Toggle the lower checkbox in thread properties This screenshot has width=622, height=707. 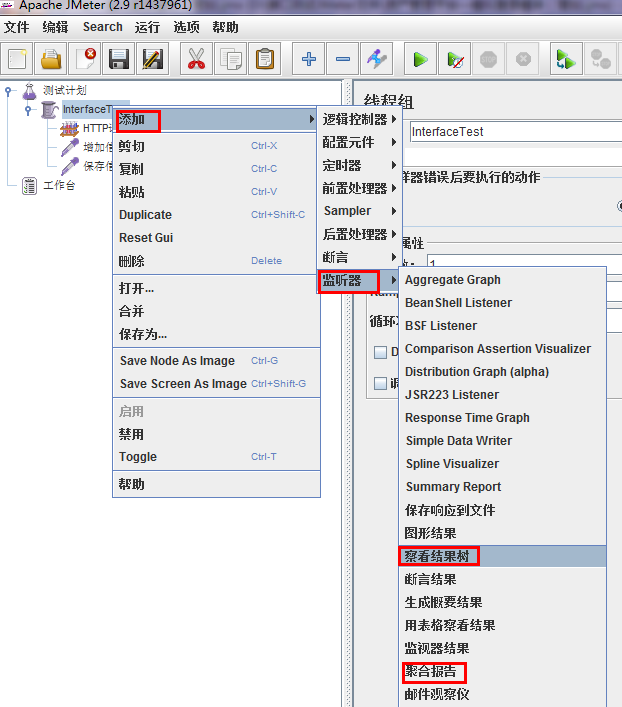click(380, 384)
